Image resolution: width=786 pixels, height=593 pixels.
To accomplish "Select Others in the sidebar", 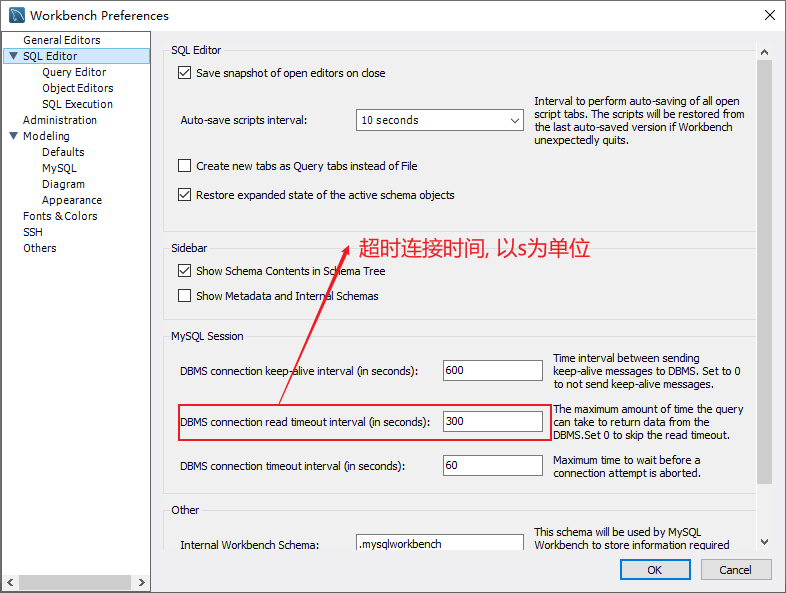I will [x=40, y=249].
